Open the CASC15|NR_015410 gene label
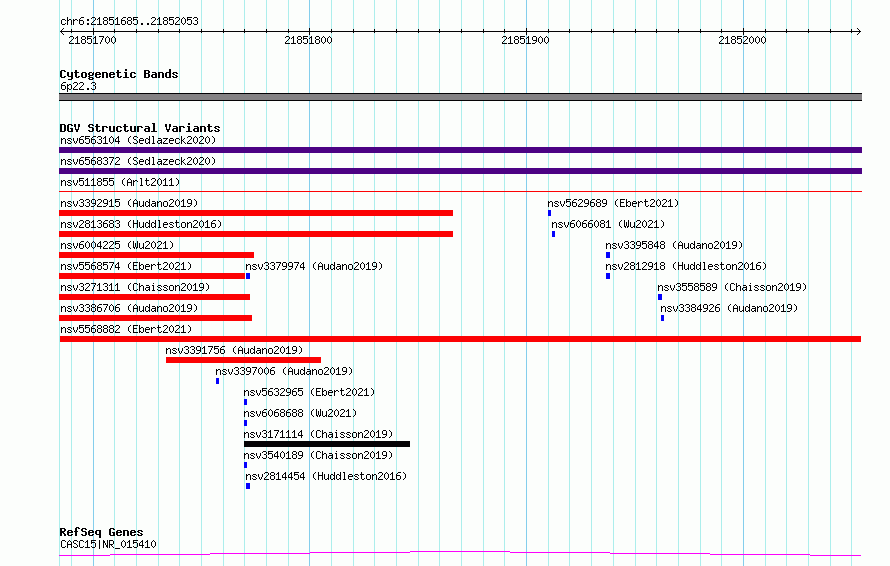 coord(108,544)
